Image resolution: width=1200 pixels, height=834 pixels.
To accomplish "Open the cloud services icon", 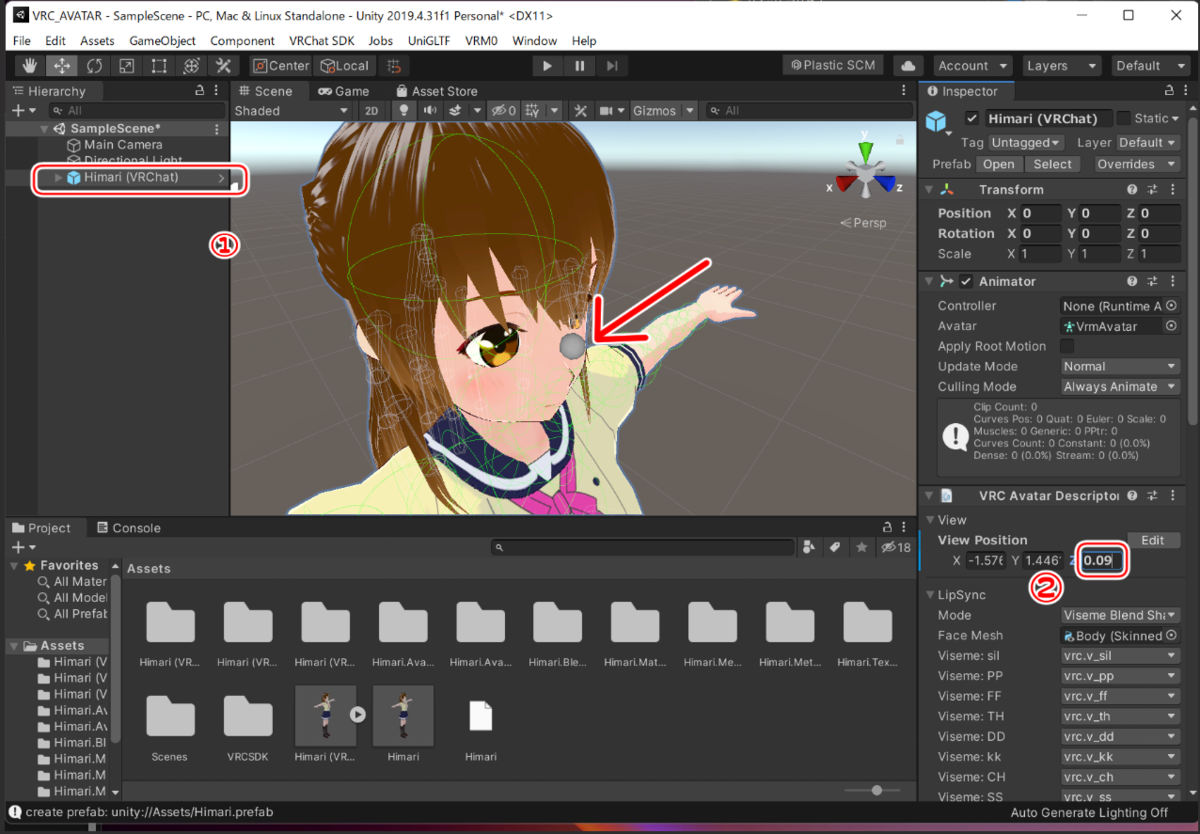I will pyautogui.click(x=908, y=66).
